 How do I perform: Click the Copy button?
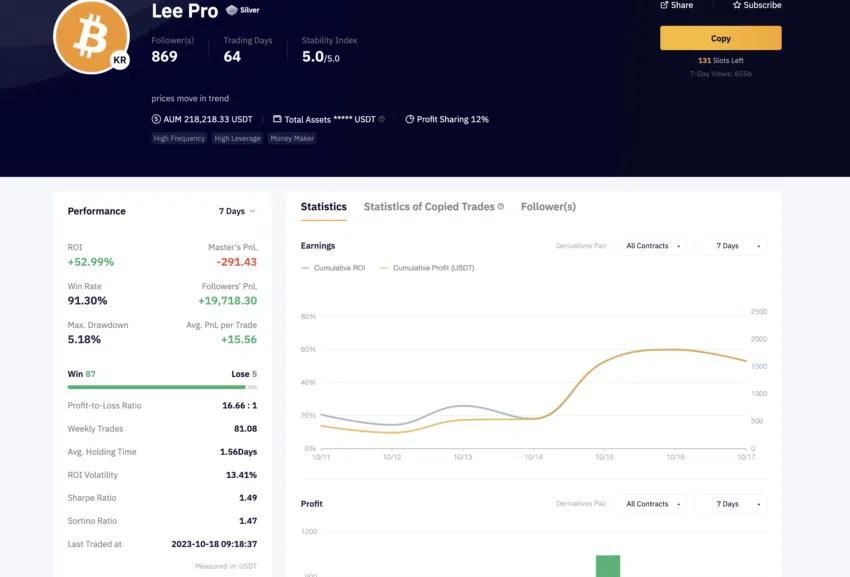[719, 37]
